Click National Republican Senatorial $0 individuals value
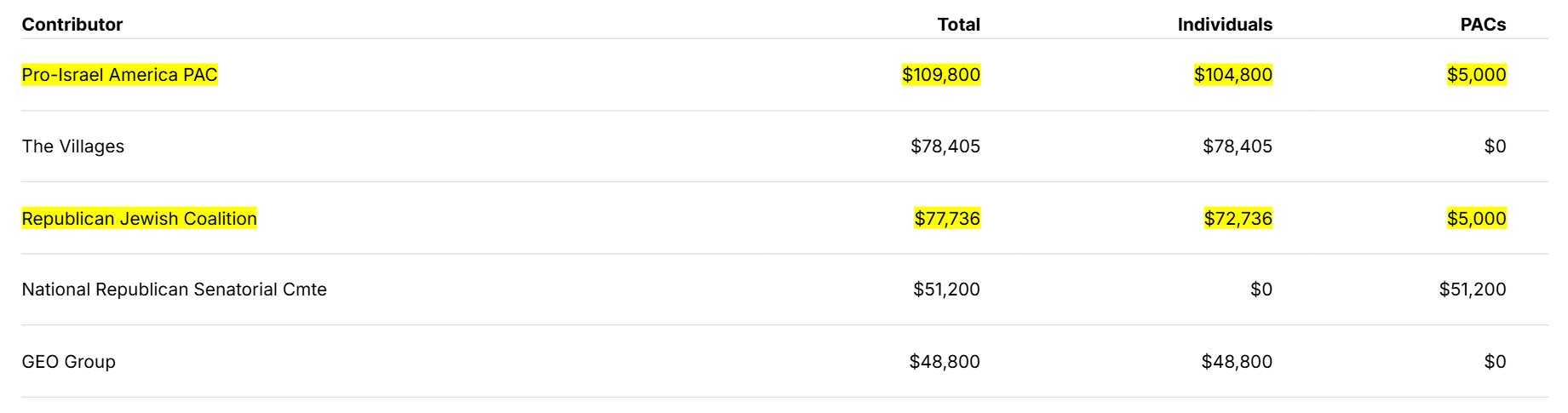The width and height of the screenshot is (1568, 413). pos(1261,290)
